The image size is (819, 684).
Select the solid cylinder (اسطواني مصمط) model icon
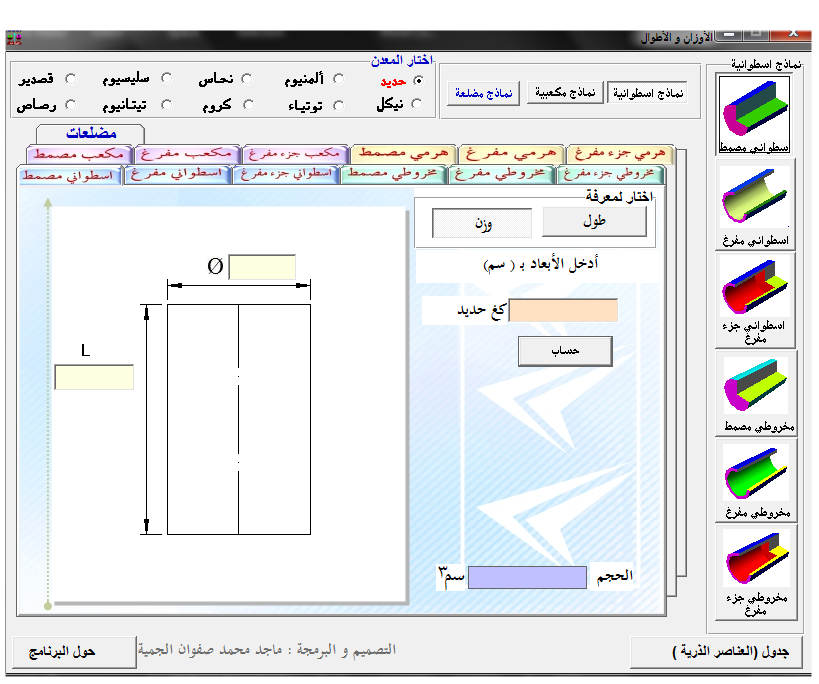pos(754,115)
